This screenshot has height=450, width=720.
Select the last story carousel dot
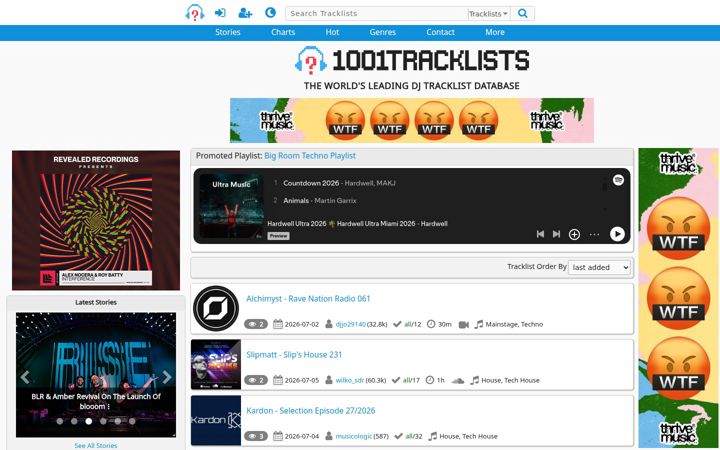point(132,421)
